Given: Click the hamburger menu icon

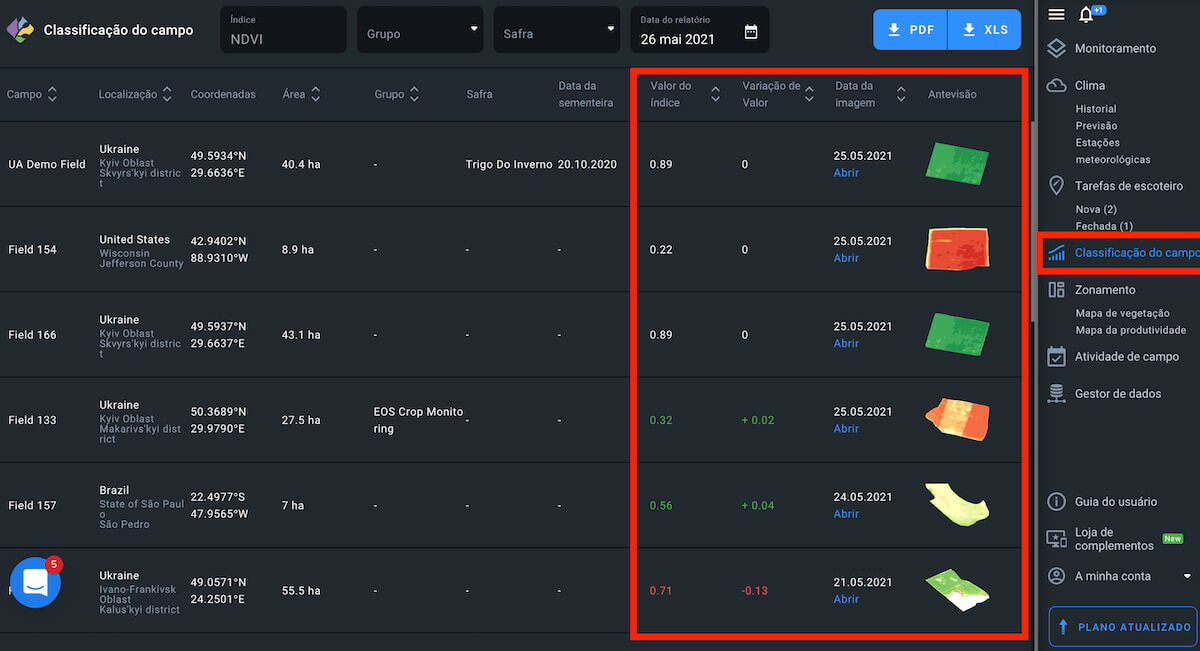Looking at the screenshot, I should point(1056,14).
